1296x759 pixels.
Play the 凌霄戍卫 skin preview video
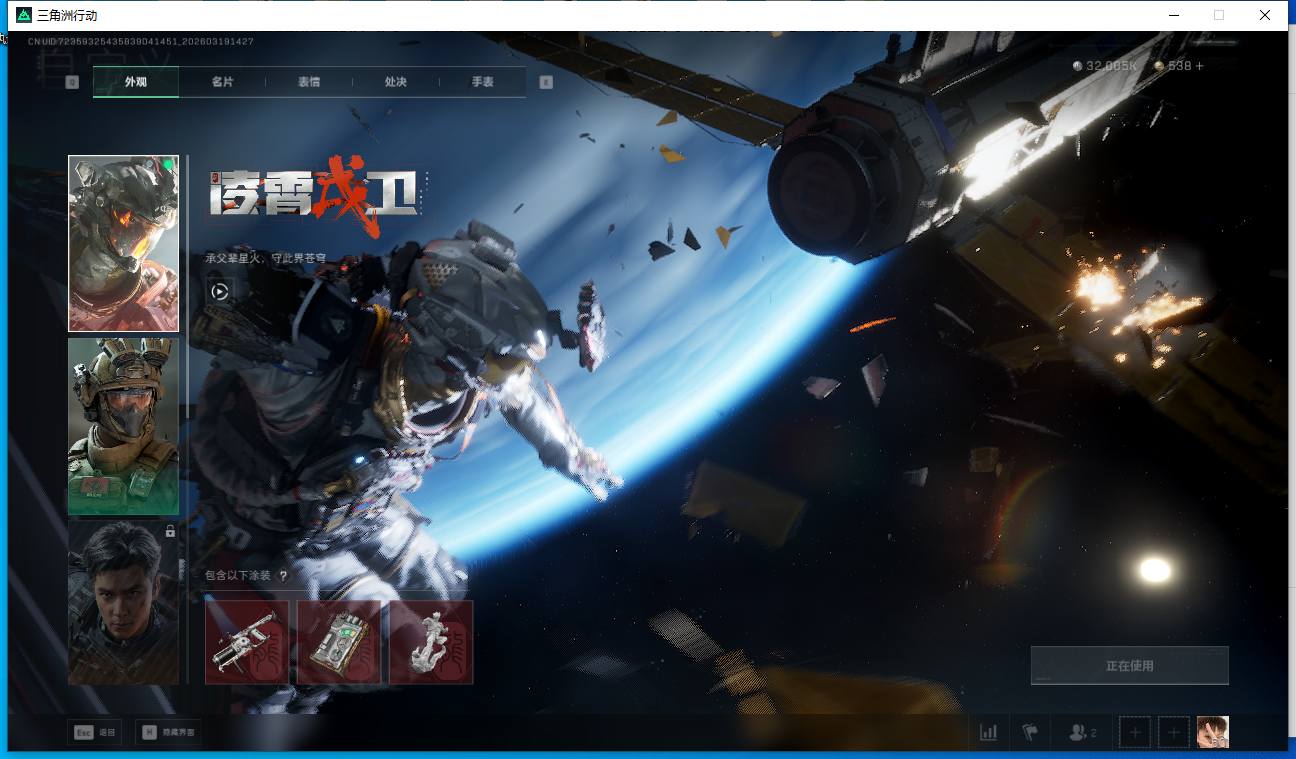pyautogui.click(x=220, y=291)
